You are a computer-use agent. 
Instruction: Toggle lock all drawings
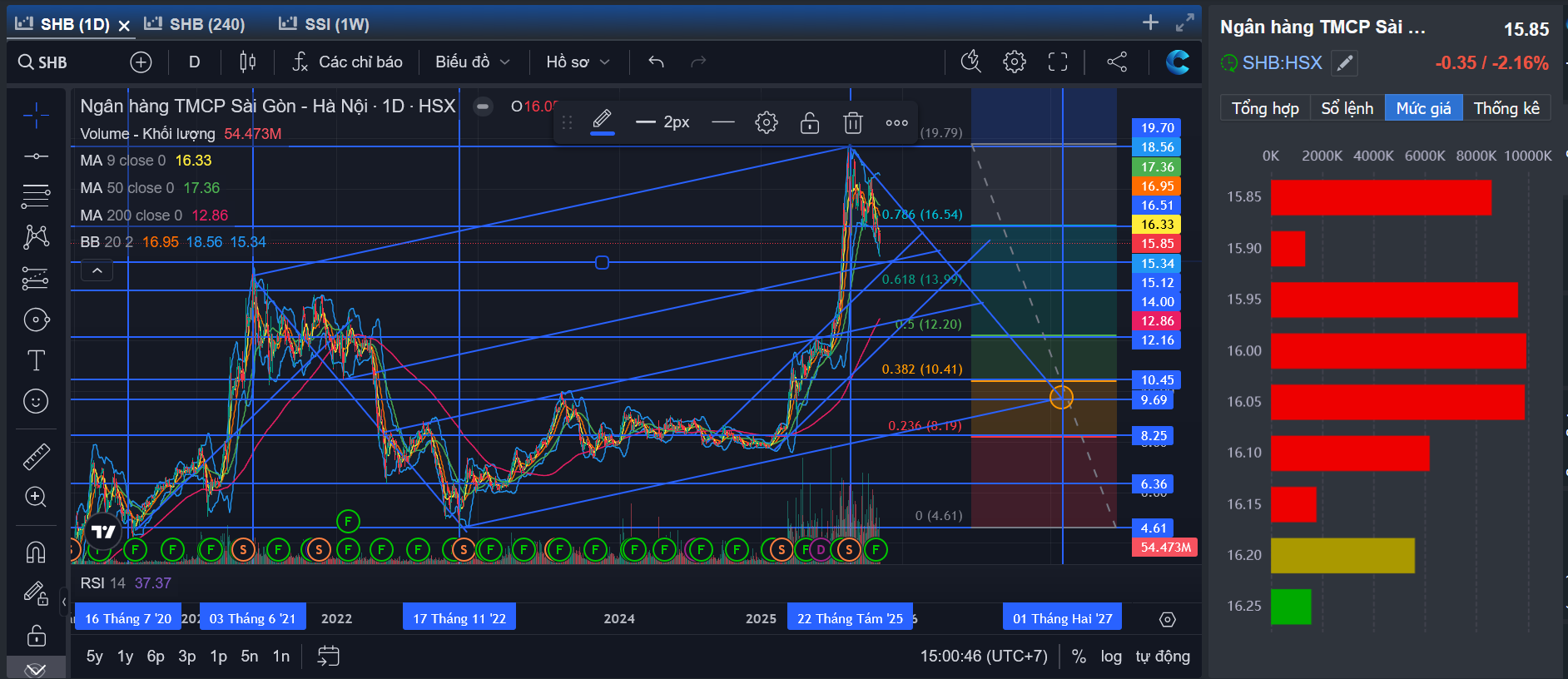(x=36, y=636)
